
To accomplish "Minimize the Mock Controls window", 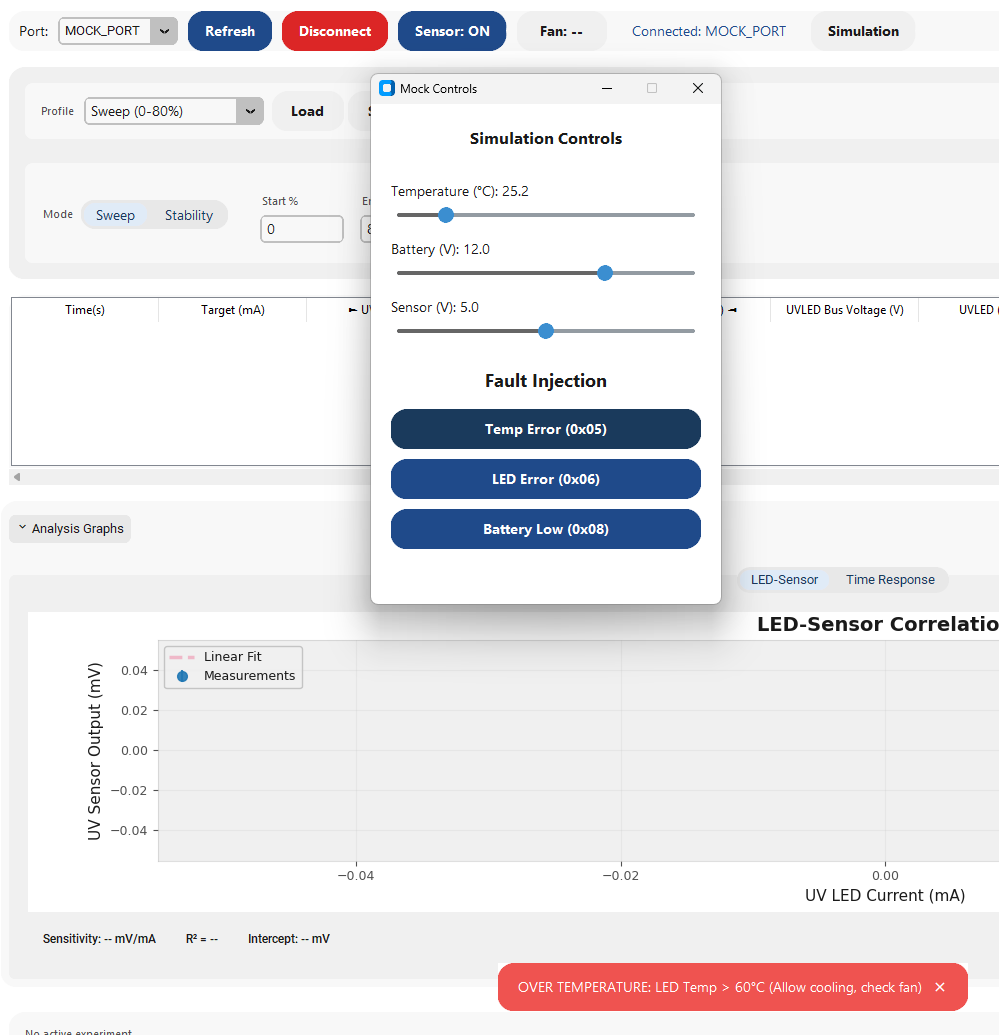I will pyautogui.click(x=607, y=88).
